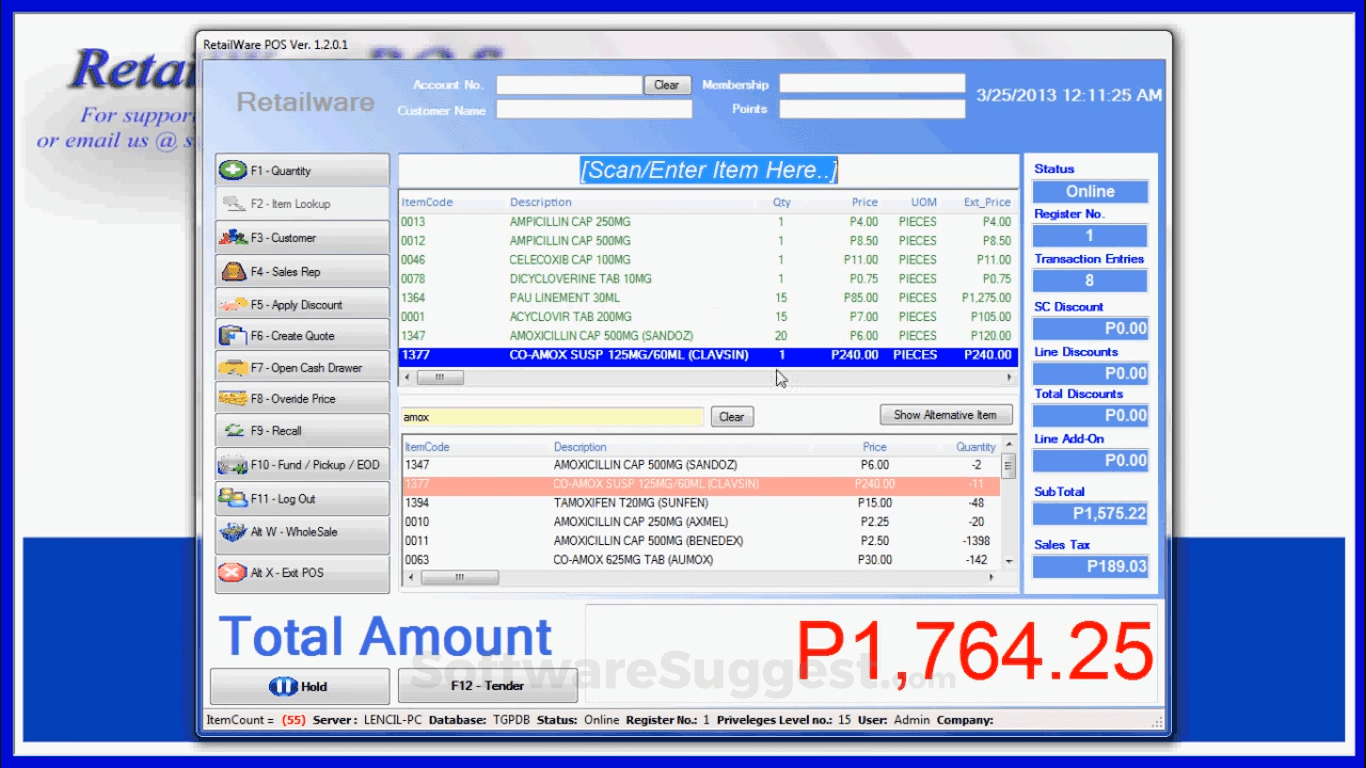Put the transaction on Hold
This screenshot has height=768, width=1366.
click(300, 686)
